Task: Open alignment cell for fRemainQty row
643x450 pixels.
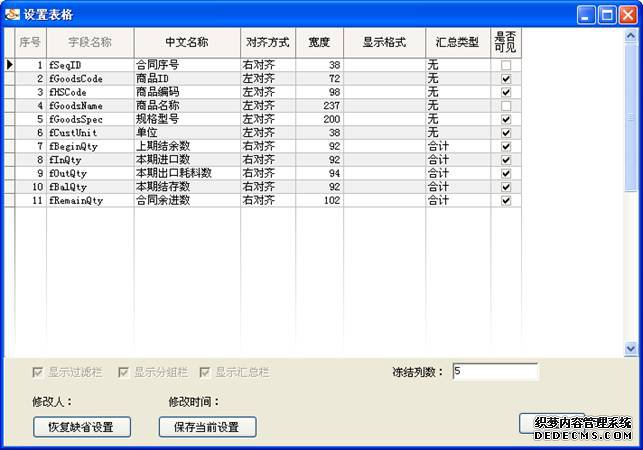Action: click(x=267, y=200)
